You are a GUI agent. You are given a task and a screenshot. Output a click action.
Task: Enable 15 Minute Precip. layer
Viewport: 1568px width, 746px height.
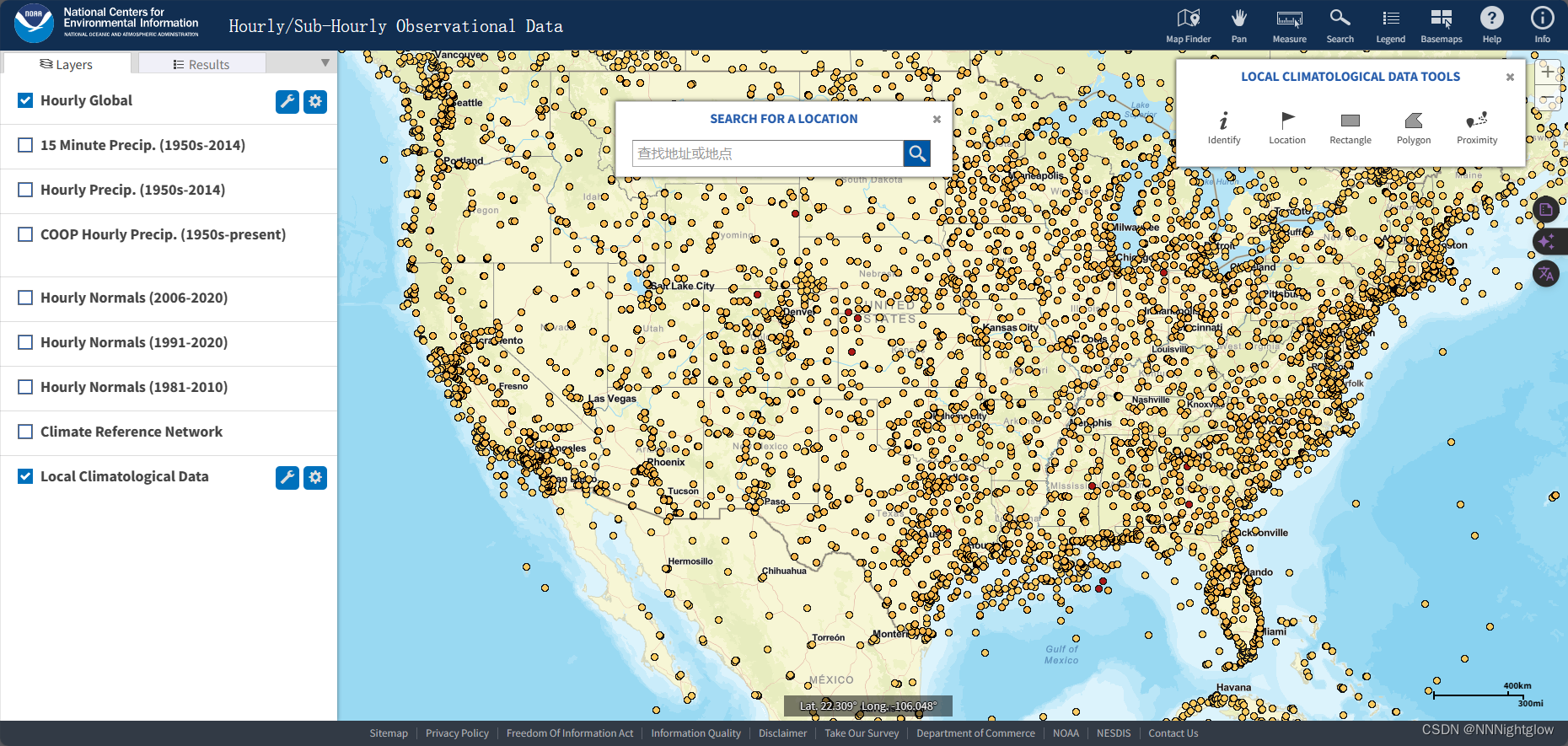pos(25,145)
